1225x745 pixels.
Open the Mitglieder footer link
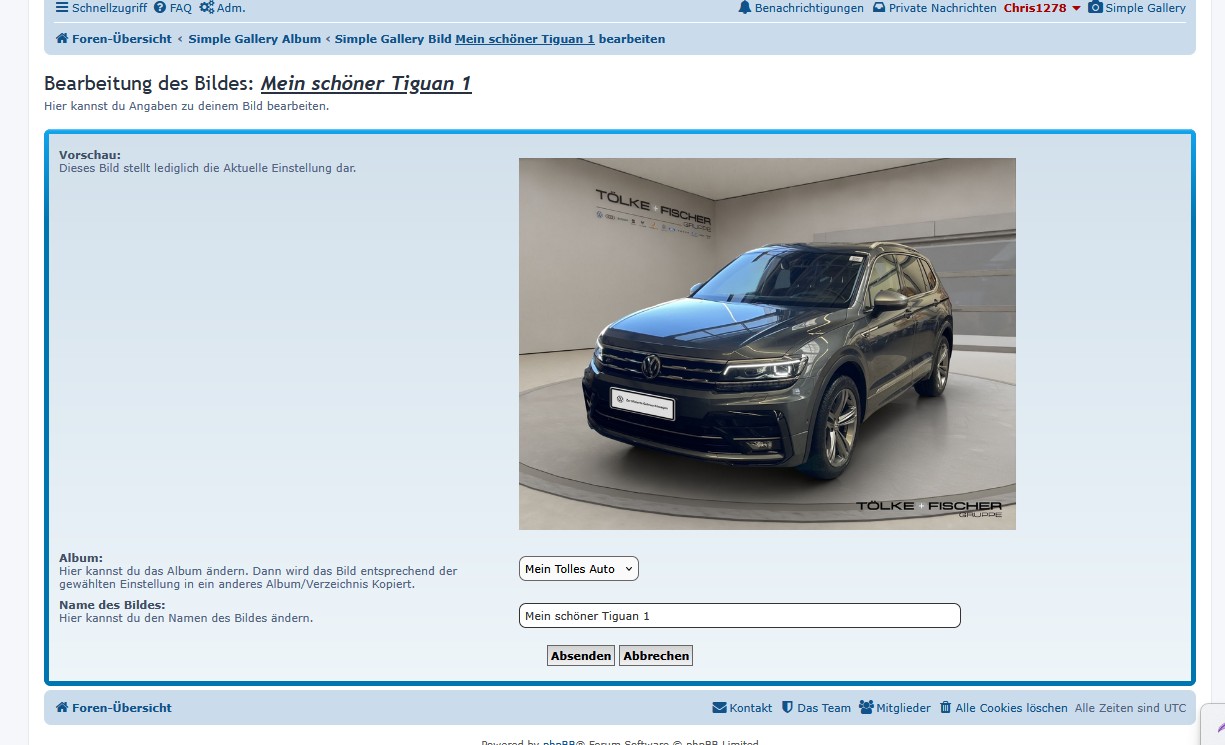click(x=904, y=708)
